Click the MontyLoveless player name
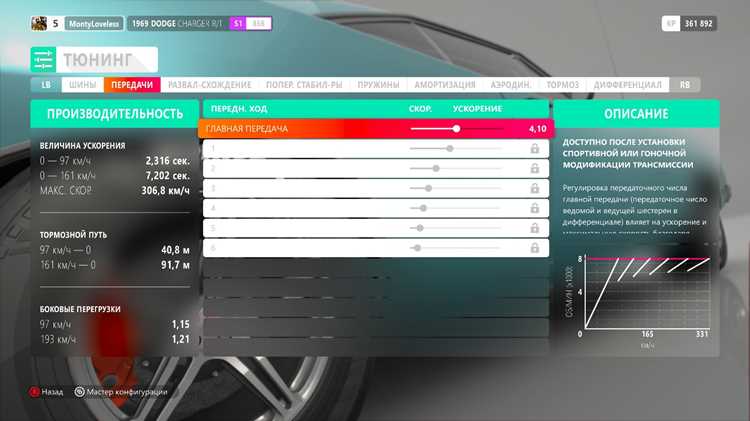The height and width of the screenshot is (421, 750). (x=94, y=23)
